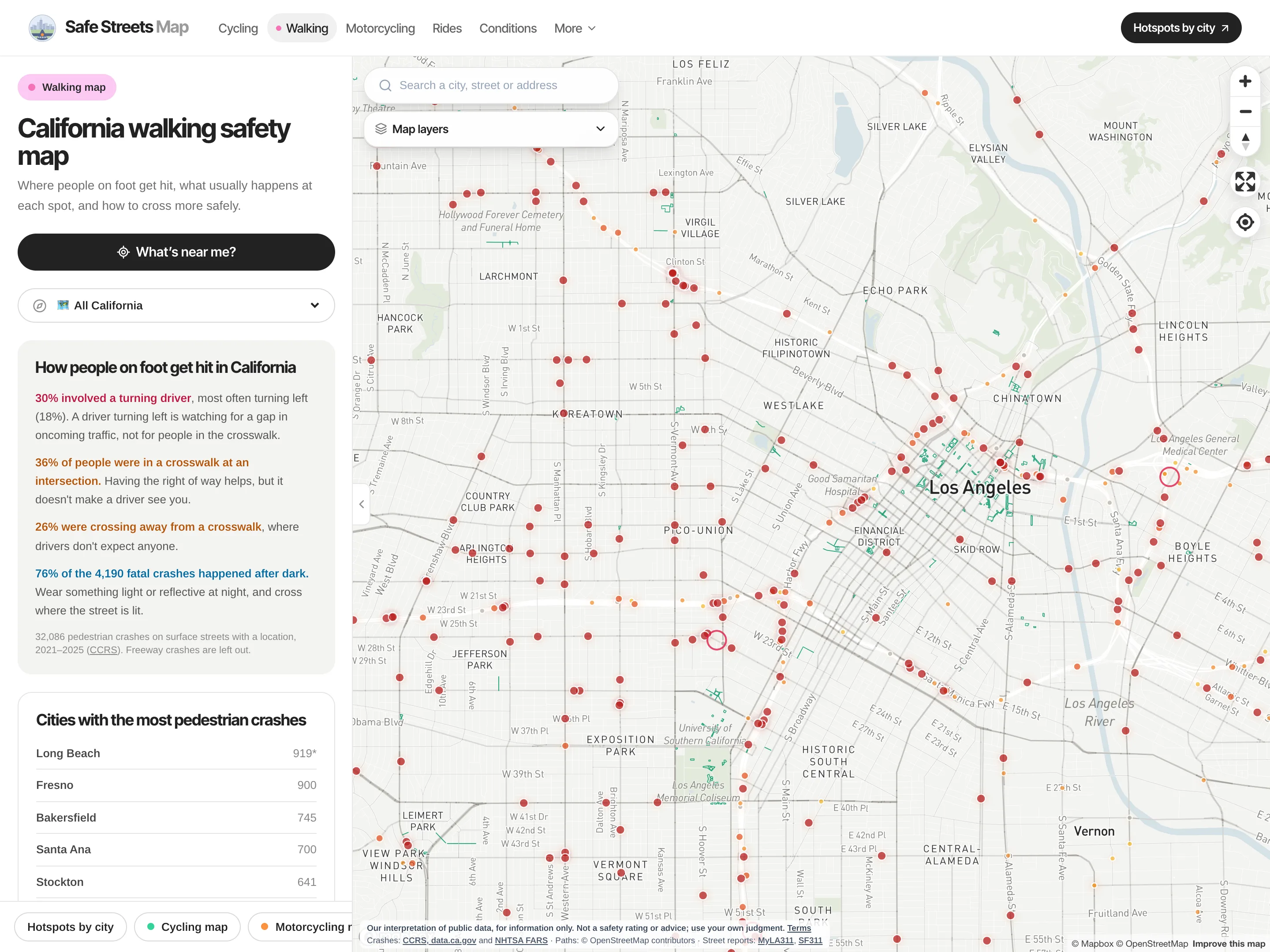The width and height of the screenshot is (1270, 952).
Task: Open the SF311 link
Action: pos(810,941)
